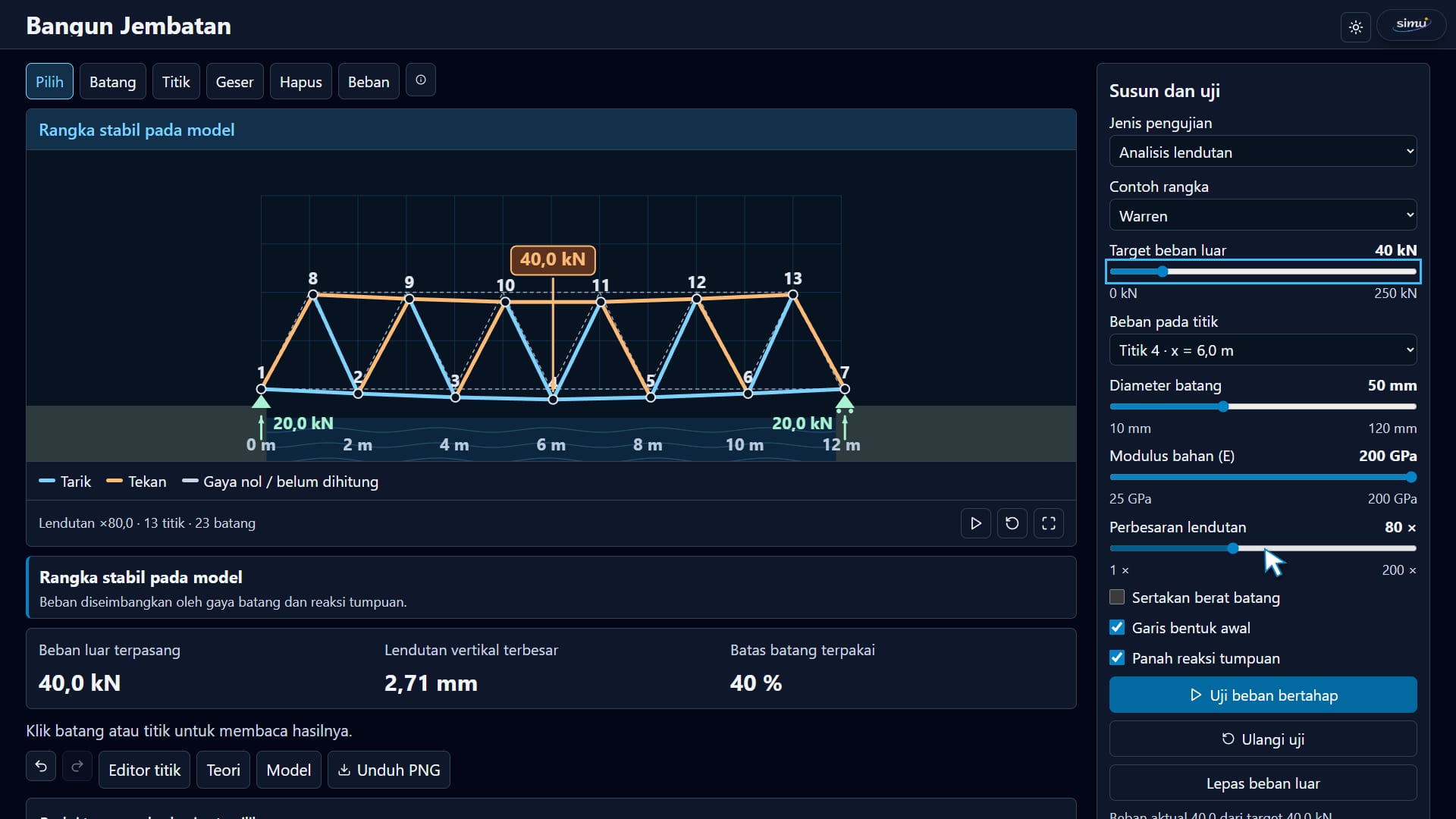Open the Jenis pengujian dropdown
This screenshot has height=819, width=1456.
1263,152
